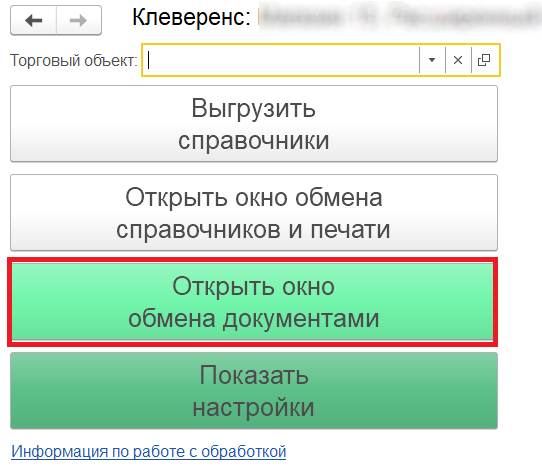Focus the Торговый объект input field
Image resolution: width=542 pixels, height=473 pixels.
(x=281, y=60)
